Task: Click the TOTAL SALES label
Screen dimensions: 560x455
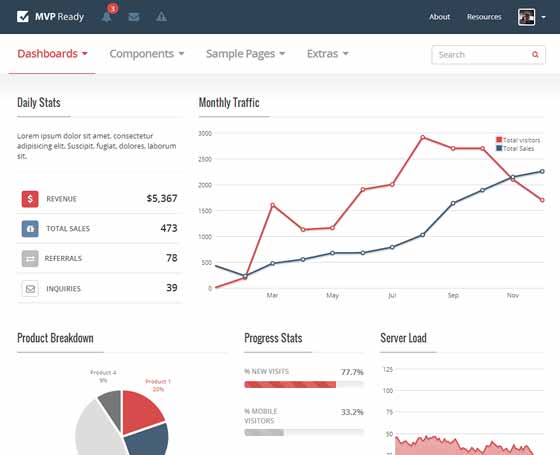Action: click(68, 229)
